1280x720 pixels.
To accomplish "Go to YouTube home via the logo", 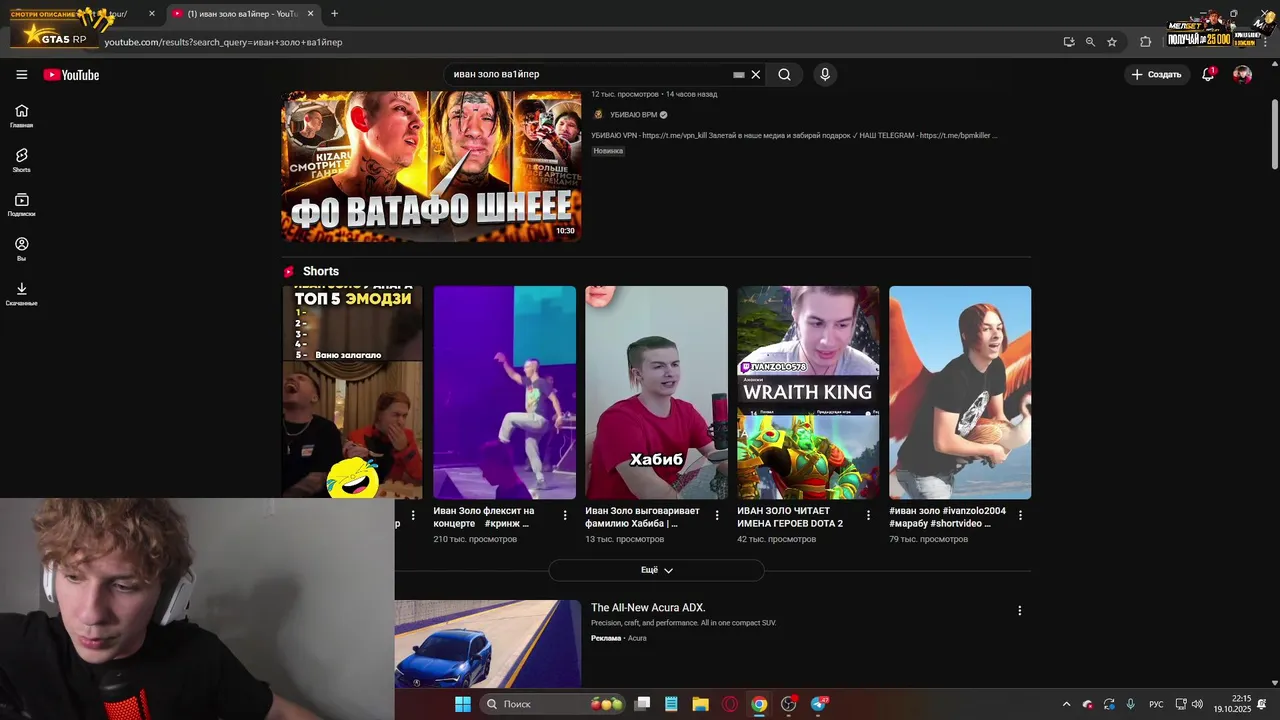I will (71, 75).
